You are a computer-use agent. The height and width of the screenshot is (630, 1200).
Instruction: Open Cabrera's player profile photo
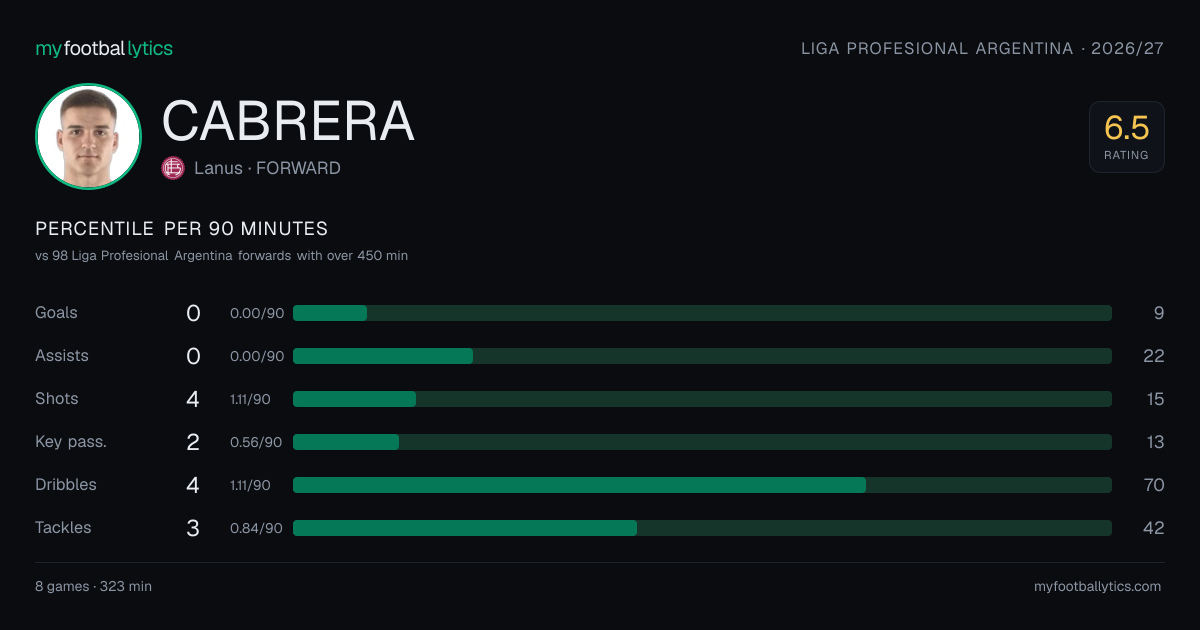[x=88, y=136]
